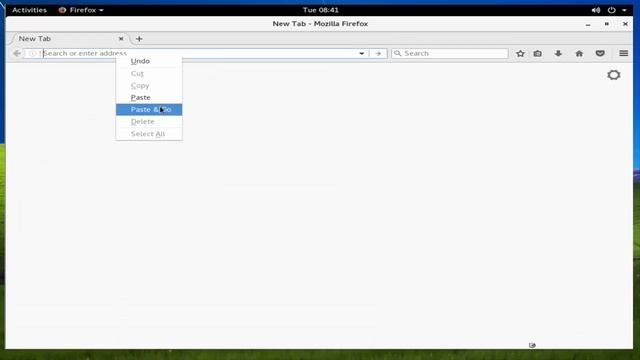Close the New Tab tab
The width and height of the screenshot is (640, 360).
[x=121, y=39]
